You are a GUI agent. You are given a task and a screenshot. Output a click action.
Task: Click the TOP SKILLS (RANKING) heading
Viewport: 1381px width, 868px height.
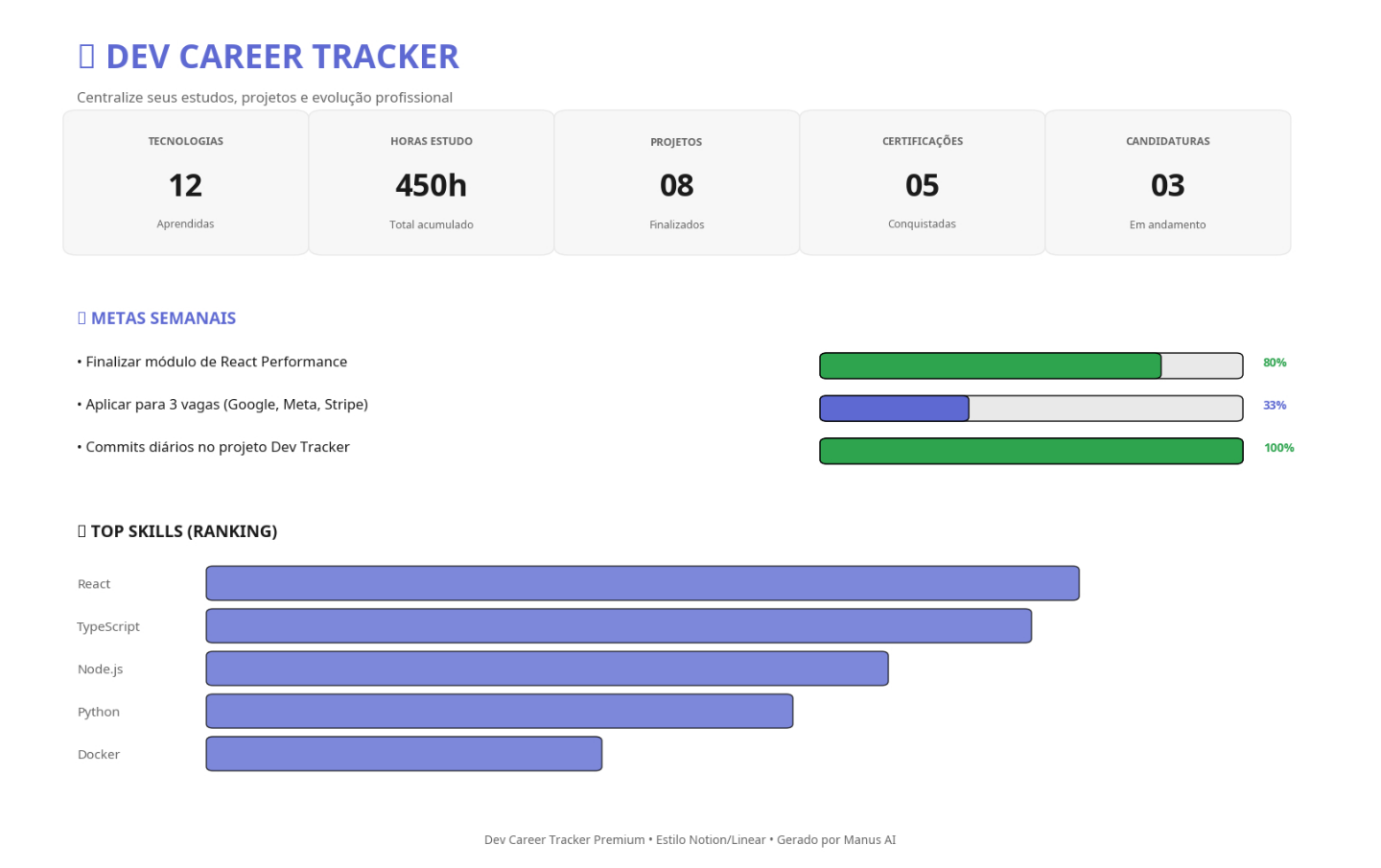point(177,531)
